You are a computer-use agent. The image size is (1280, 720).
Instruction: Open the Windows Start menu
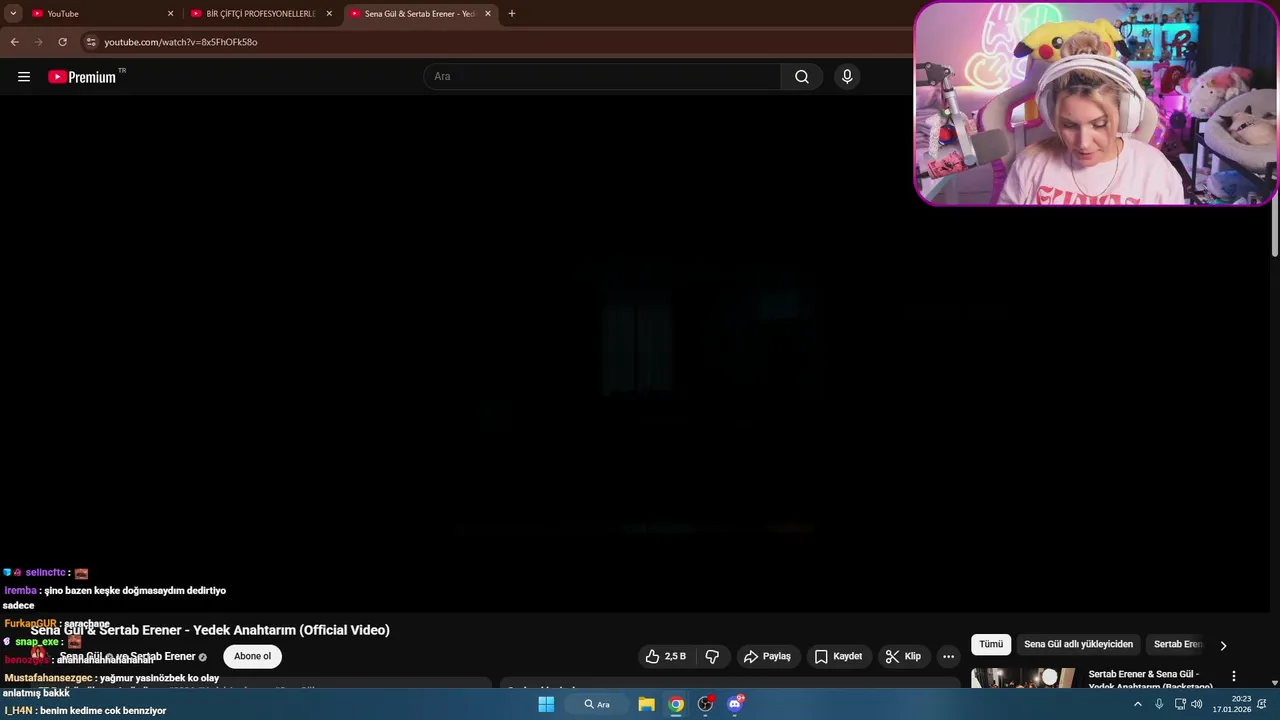[x=546, y=704]
